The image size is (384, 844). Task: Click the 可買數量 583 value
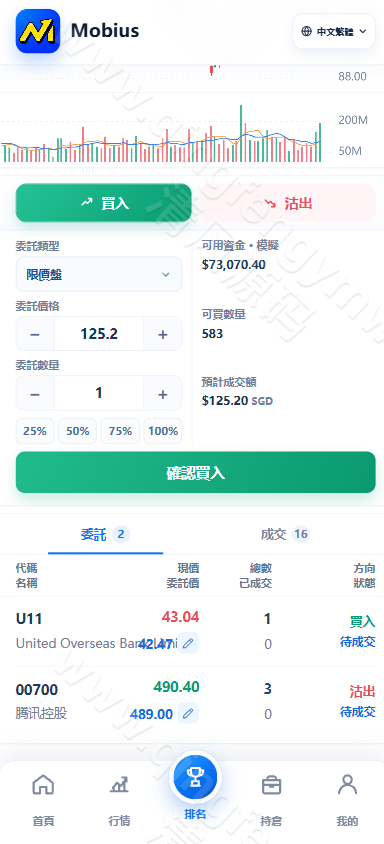point(212,334)
